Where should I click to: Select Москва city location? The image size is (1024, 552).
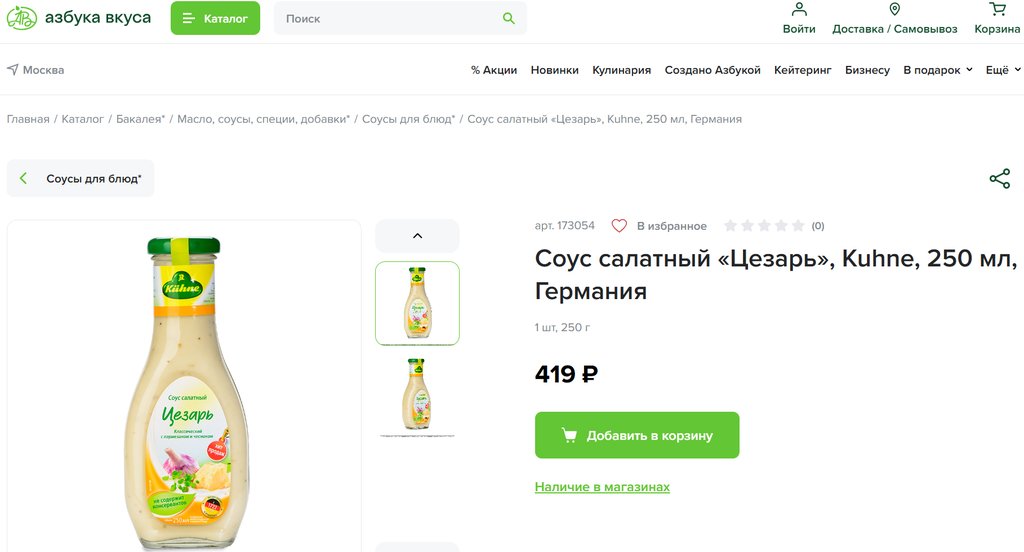click(35, 70)
